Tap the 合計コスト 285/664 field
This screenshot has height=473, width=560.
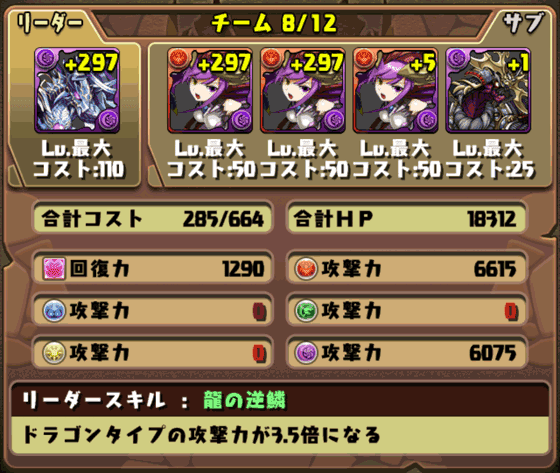point(153,218)
